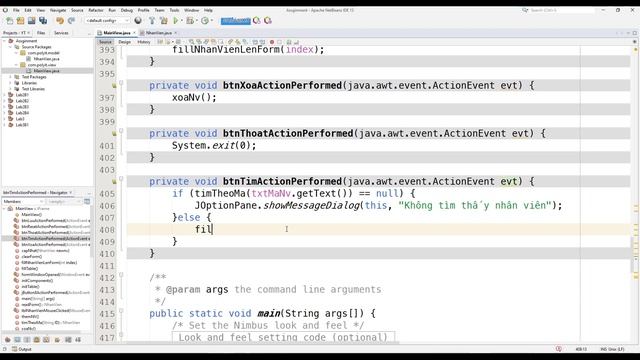Viewport: 640px width, 360px height.
Task: Select btnThoatActionPerformed in Navigator members list
Action: click(51, 232)
